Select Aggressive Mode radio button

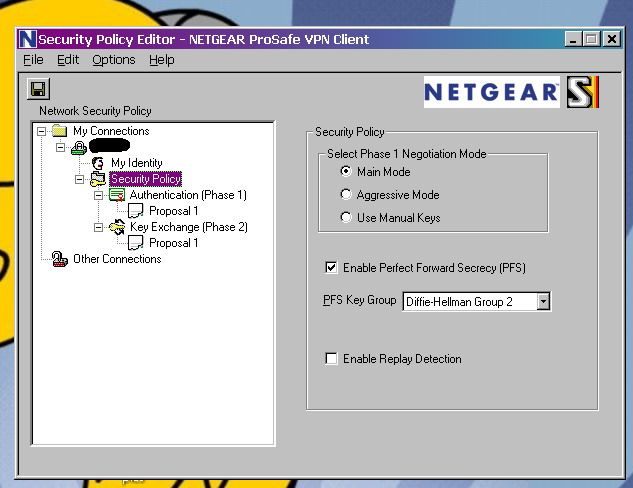[346, 194]
